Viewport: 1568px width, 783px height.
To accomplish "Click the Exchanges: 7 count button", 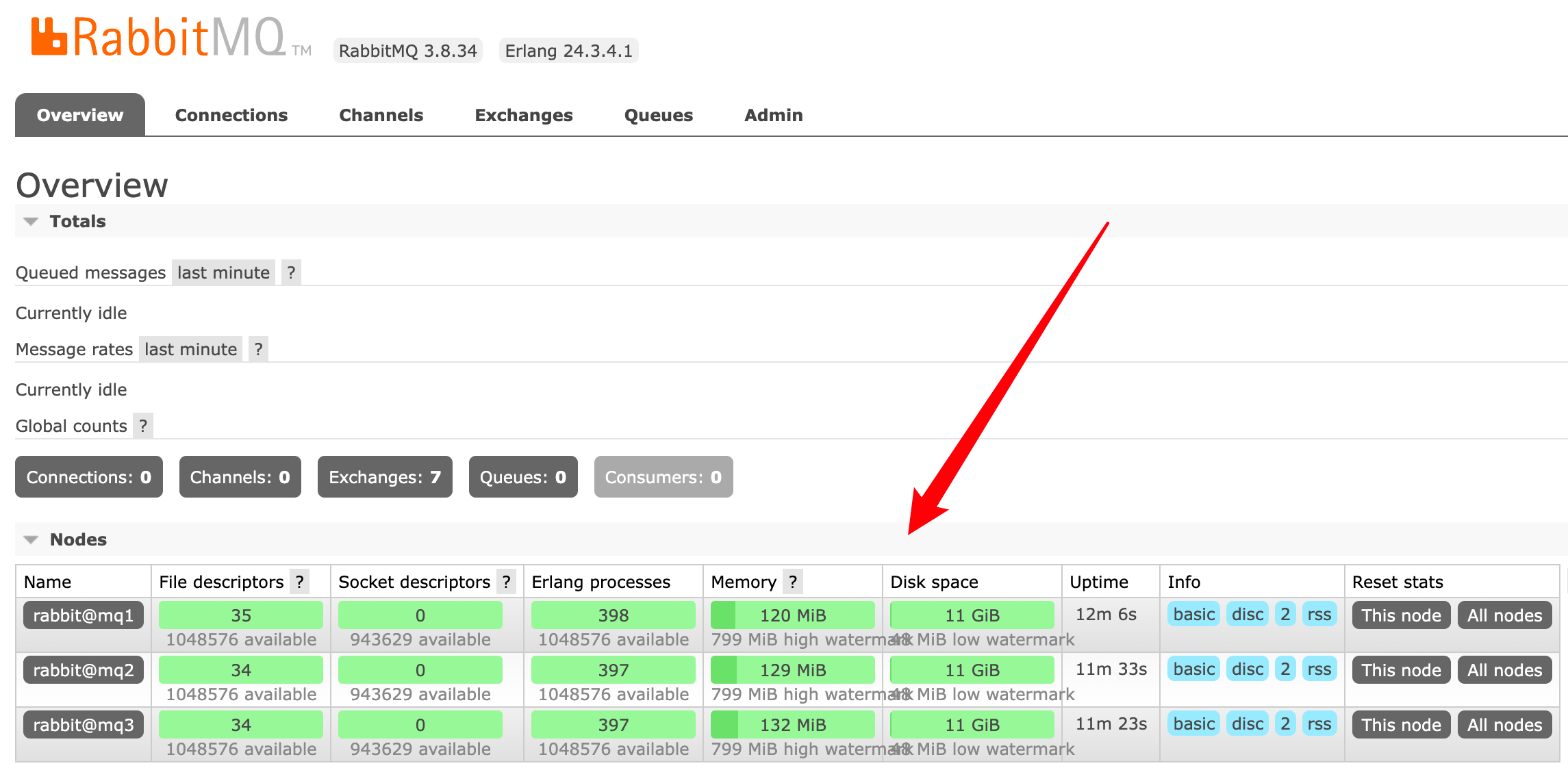I will [x=384, y=477].
